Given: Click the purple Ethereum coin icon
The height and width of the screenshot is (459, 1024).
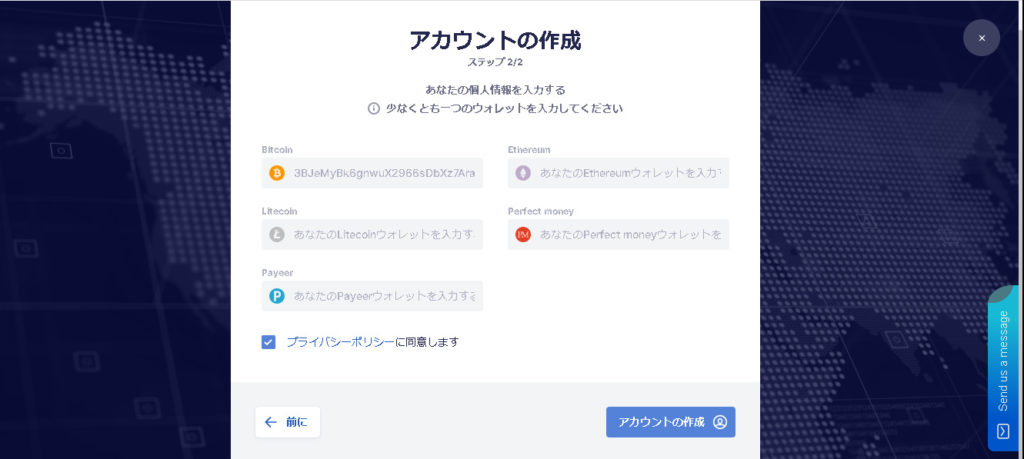Looking at the screenshot, I should 523,173.
